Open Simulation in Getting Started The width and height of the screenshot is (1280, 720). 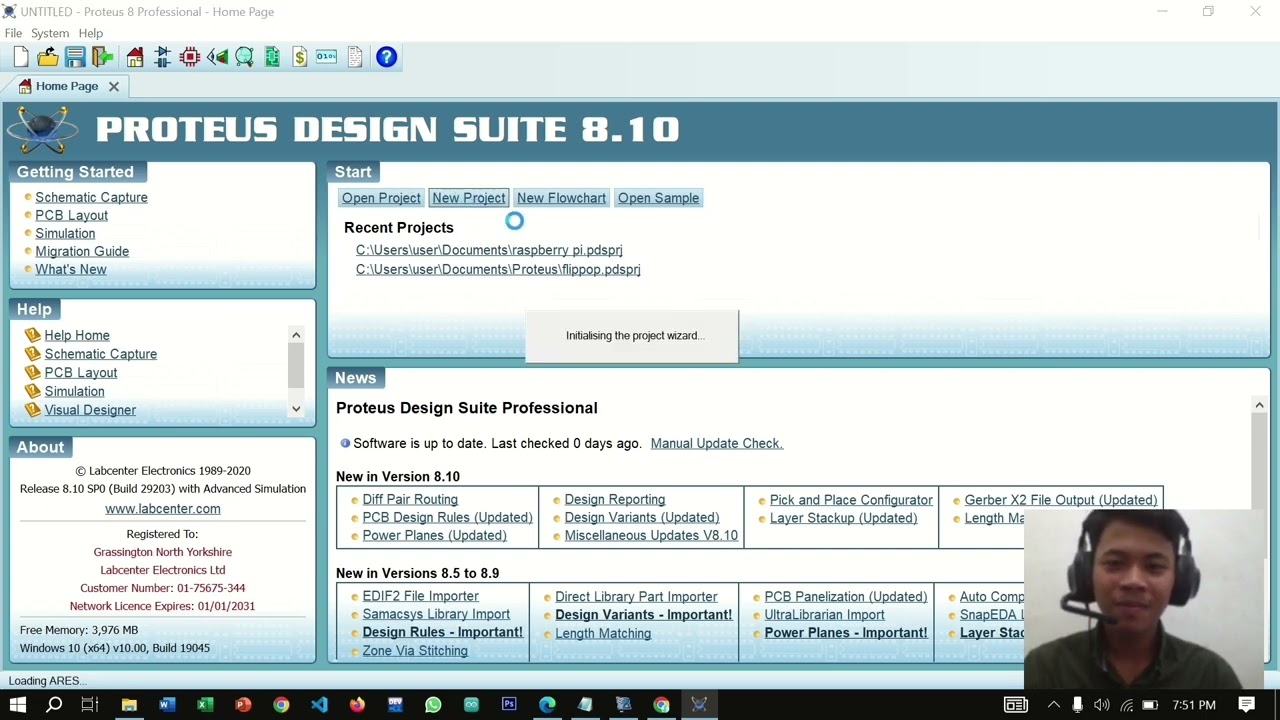point(65,233)
